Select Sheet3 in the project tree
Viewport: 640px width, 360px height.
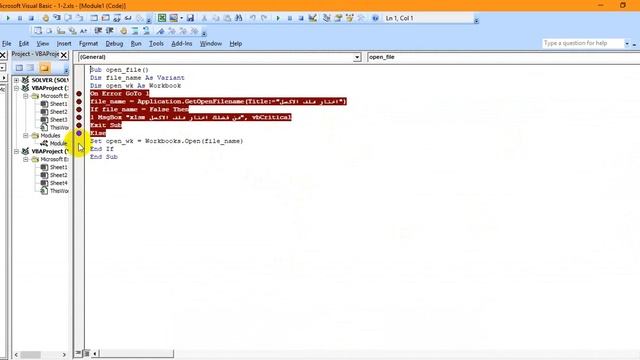tap(54, 120)
